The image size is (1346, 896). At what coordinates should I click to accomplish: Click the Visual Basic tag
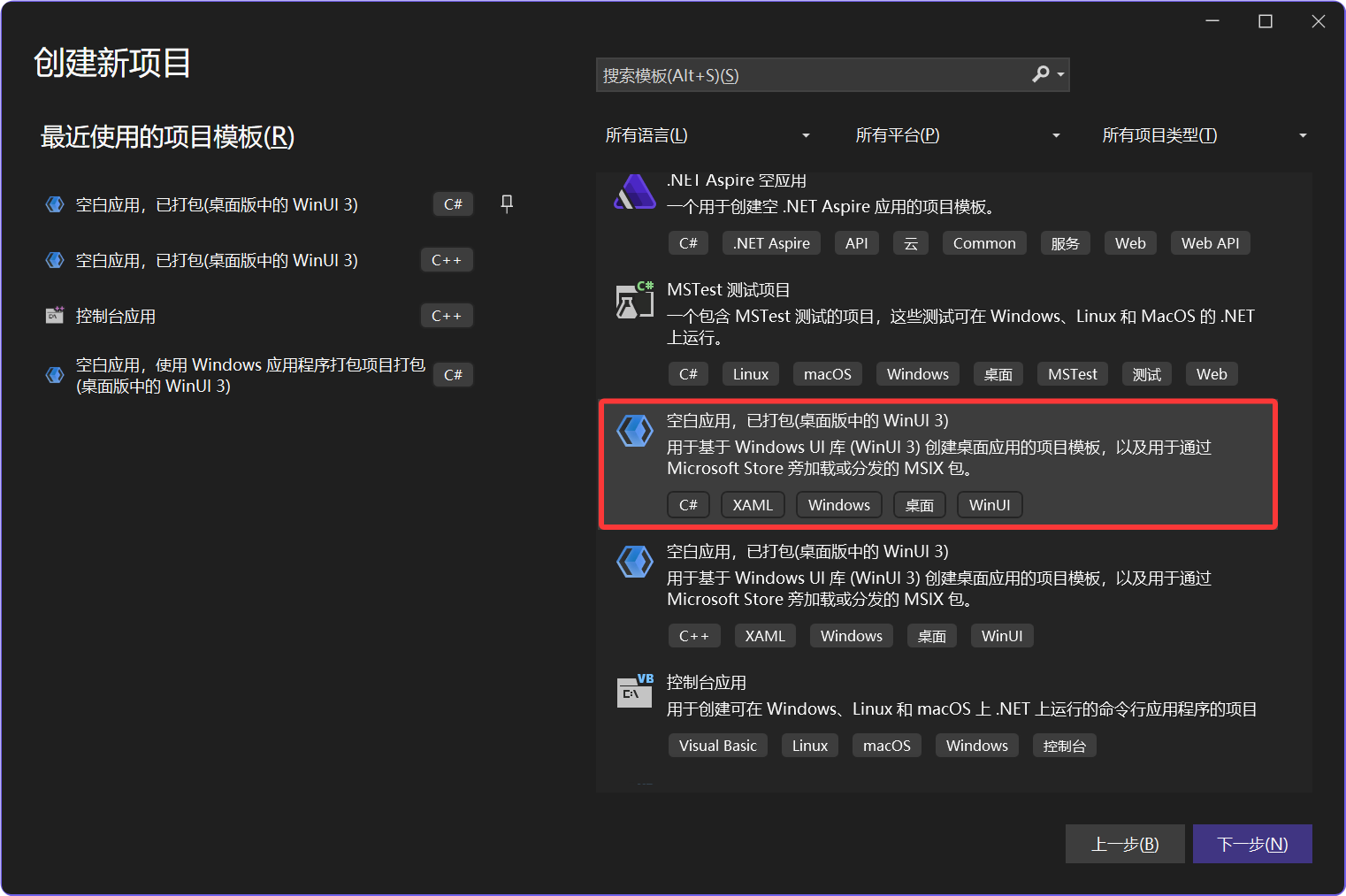[718, 746]
